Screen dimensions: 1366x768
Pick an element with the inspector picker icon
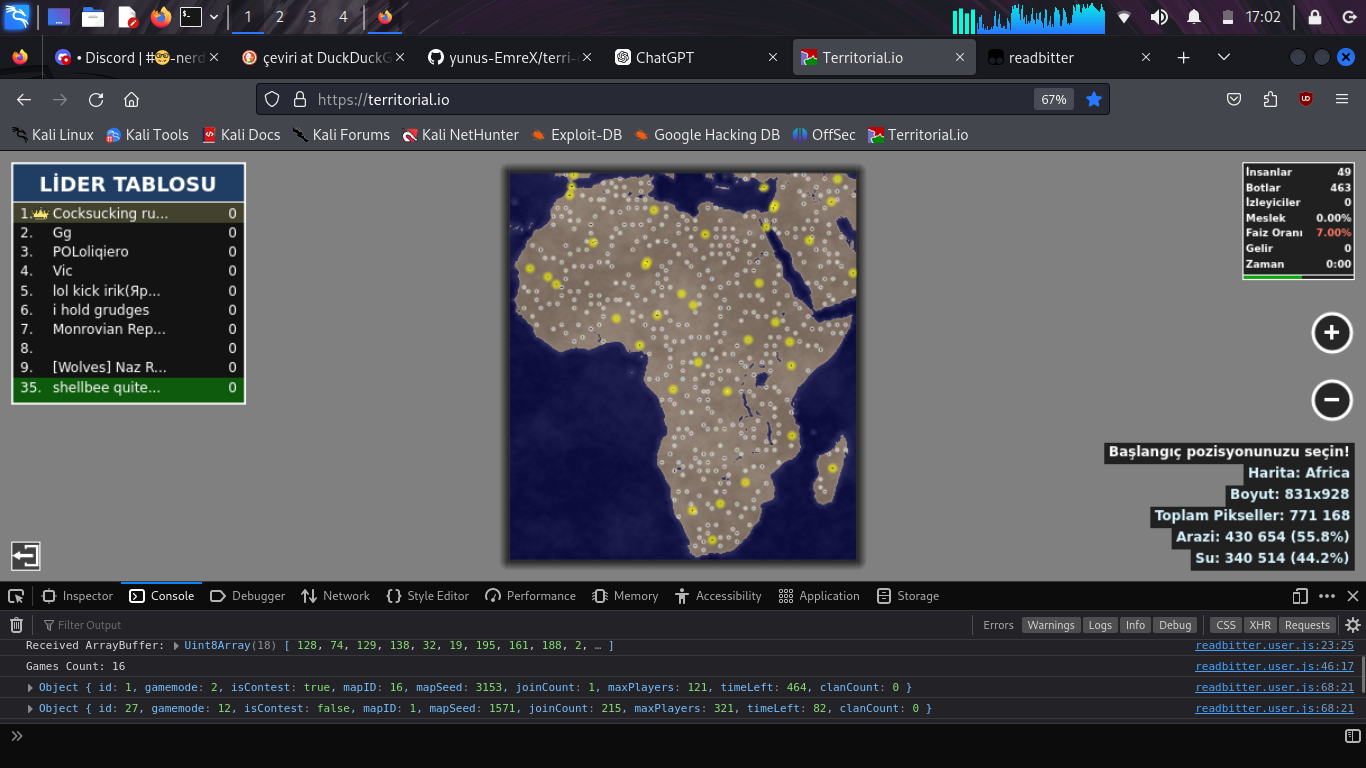(x=16, y=596)
